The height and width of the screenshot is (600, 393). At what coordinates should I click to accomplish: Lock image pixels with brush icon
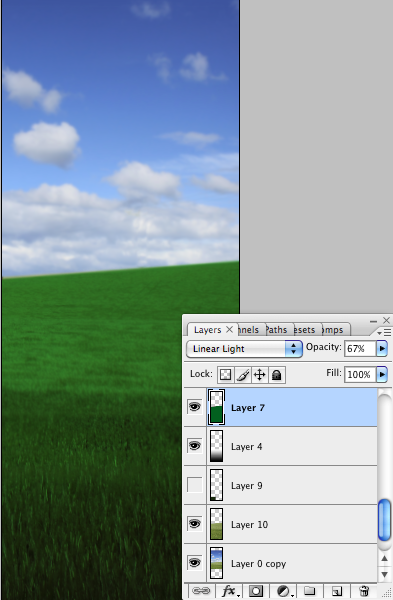click(243, 375)
